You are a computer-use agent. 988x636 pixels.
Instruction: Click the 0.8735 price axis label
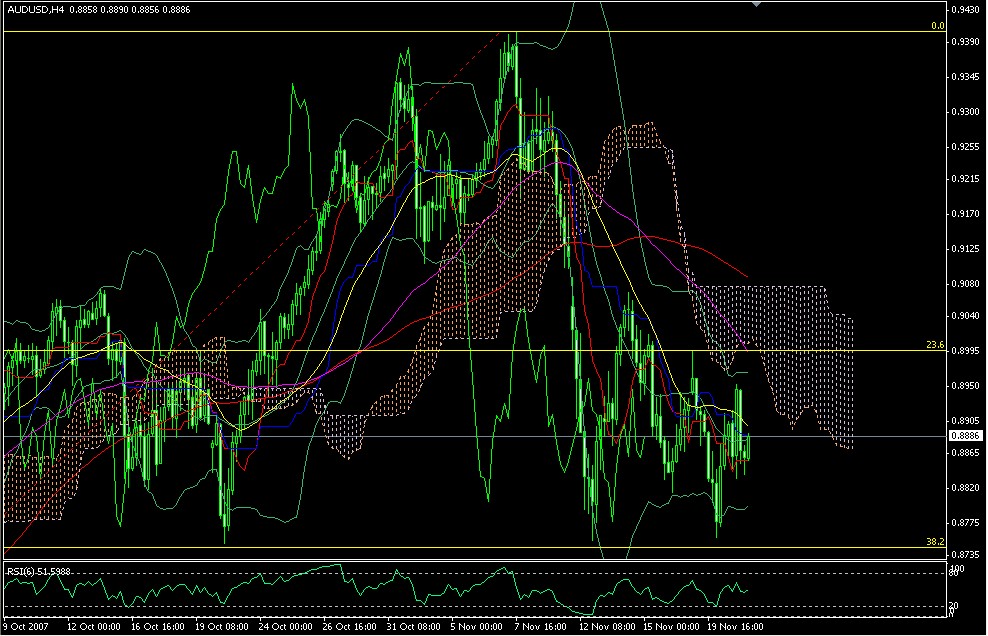pyautogui.click(x=965, y=555)
